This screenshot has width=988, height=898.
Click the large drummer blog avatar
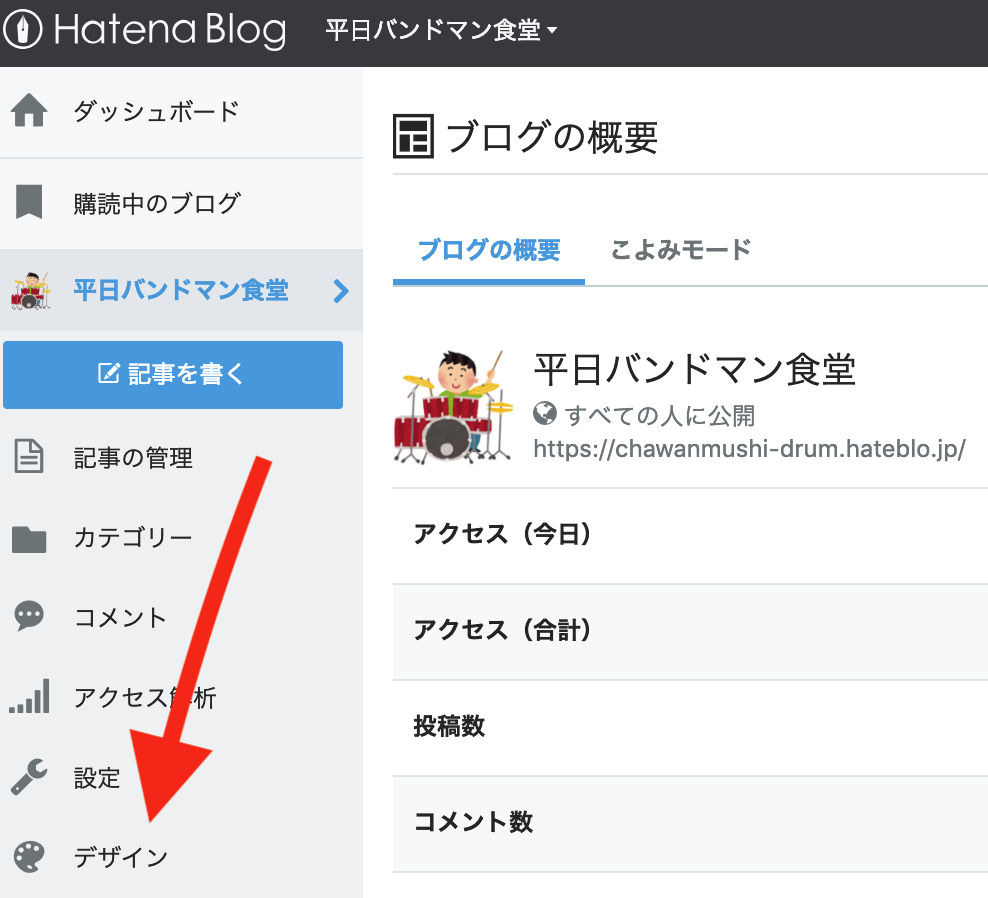[452, 407]
